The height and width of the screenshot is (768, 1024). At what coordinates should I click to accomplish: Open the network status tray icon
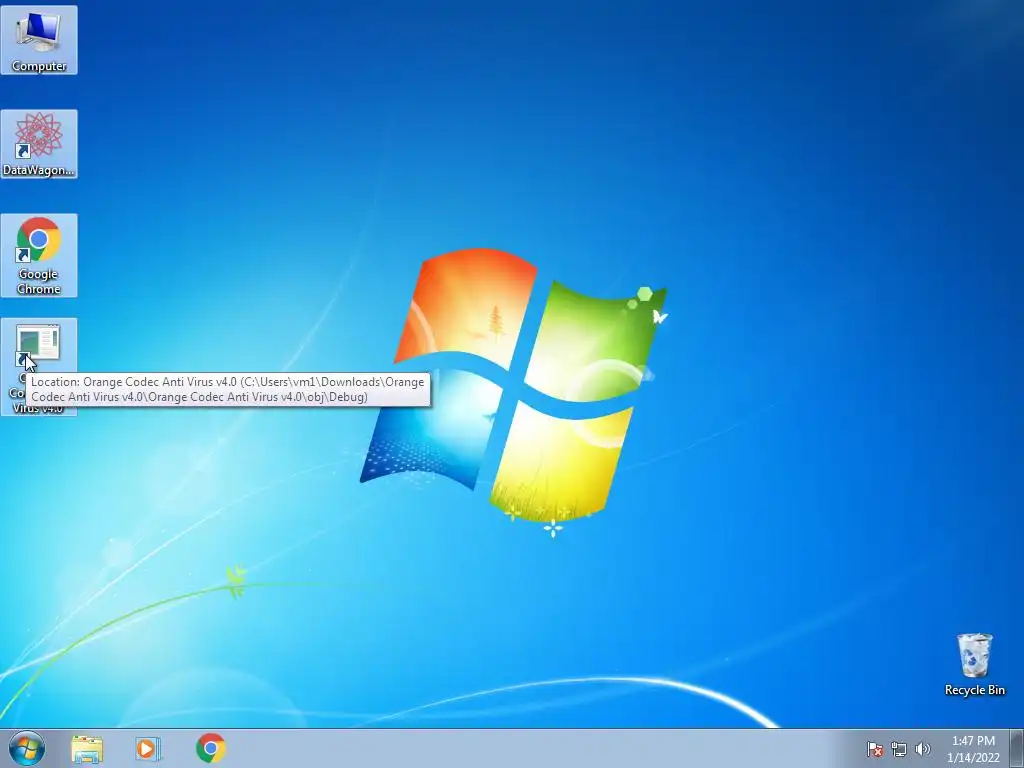coord(899,749)
